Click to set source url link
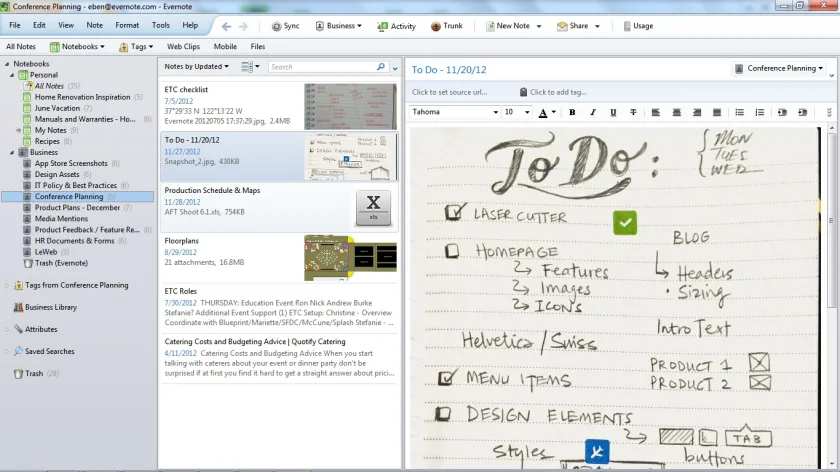The image size is (840, 472). [x=449, y=92]
